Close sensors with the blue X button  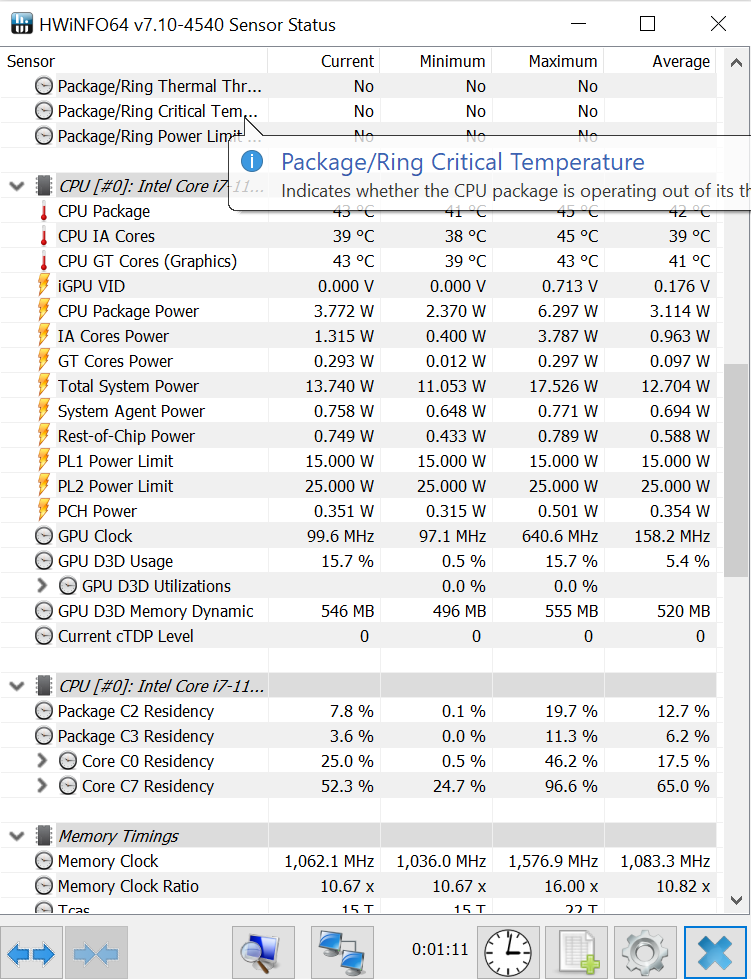pos(715,952)
